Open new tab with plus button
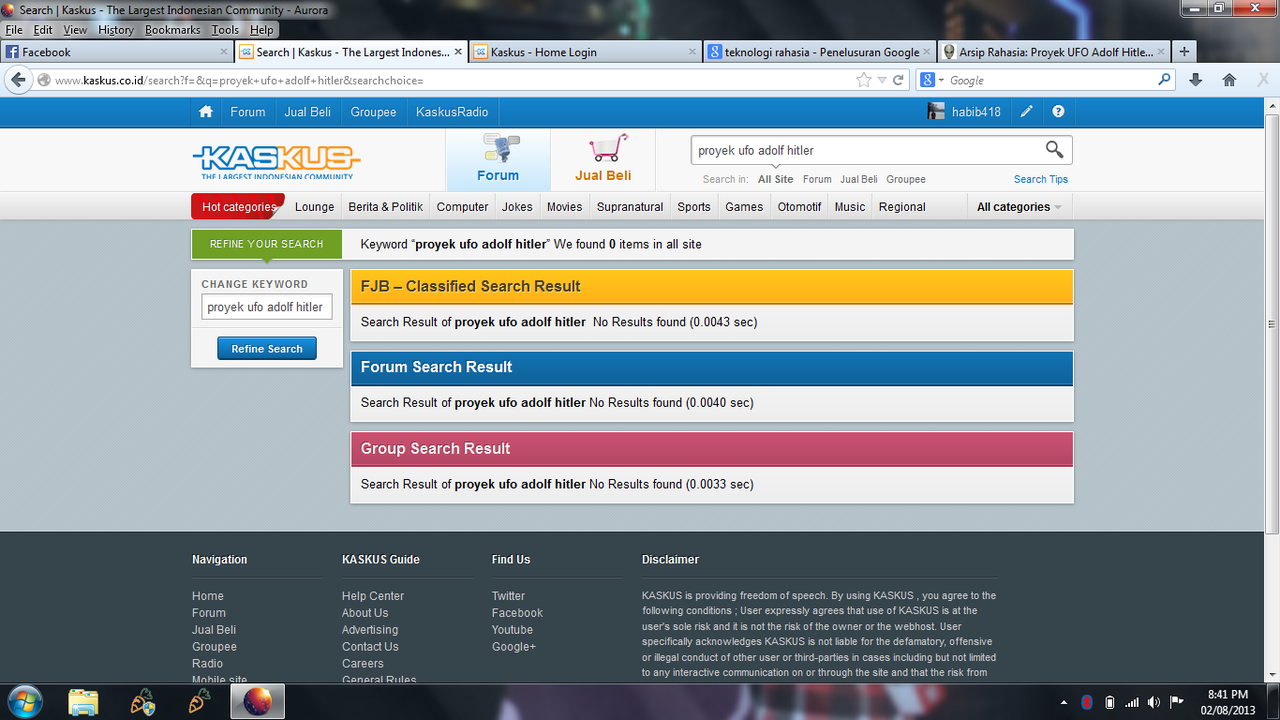Image resolution: width=1280 pixels, height=720 pixels. coord(1184,52)
